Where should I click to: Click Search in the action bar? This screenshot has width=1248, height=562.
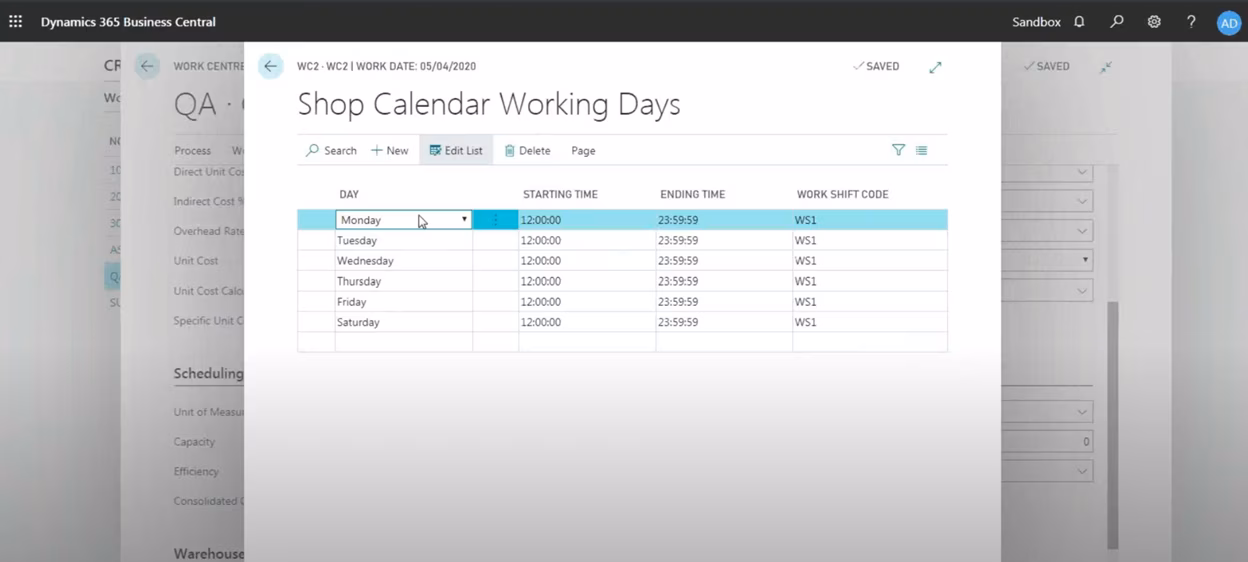pos(331,151)
